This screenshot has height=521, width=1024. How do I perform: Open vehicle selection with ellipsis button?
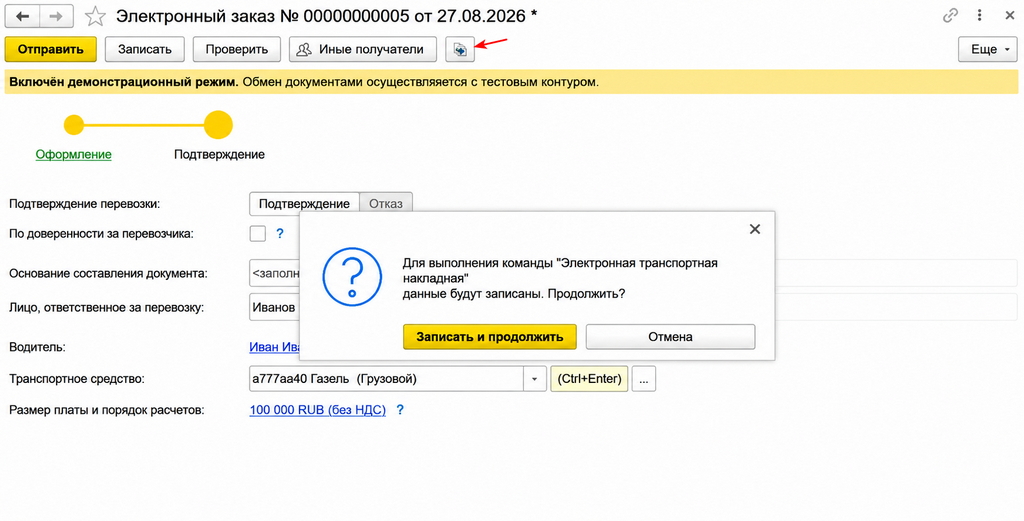click(x=644, y=379)
